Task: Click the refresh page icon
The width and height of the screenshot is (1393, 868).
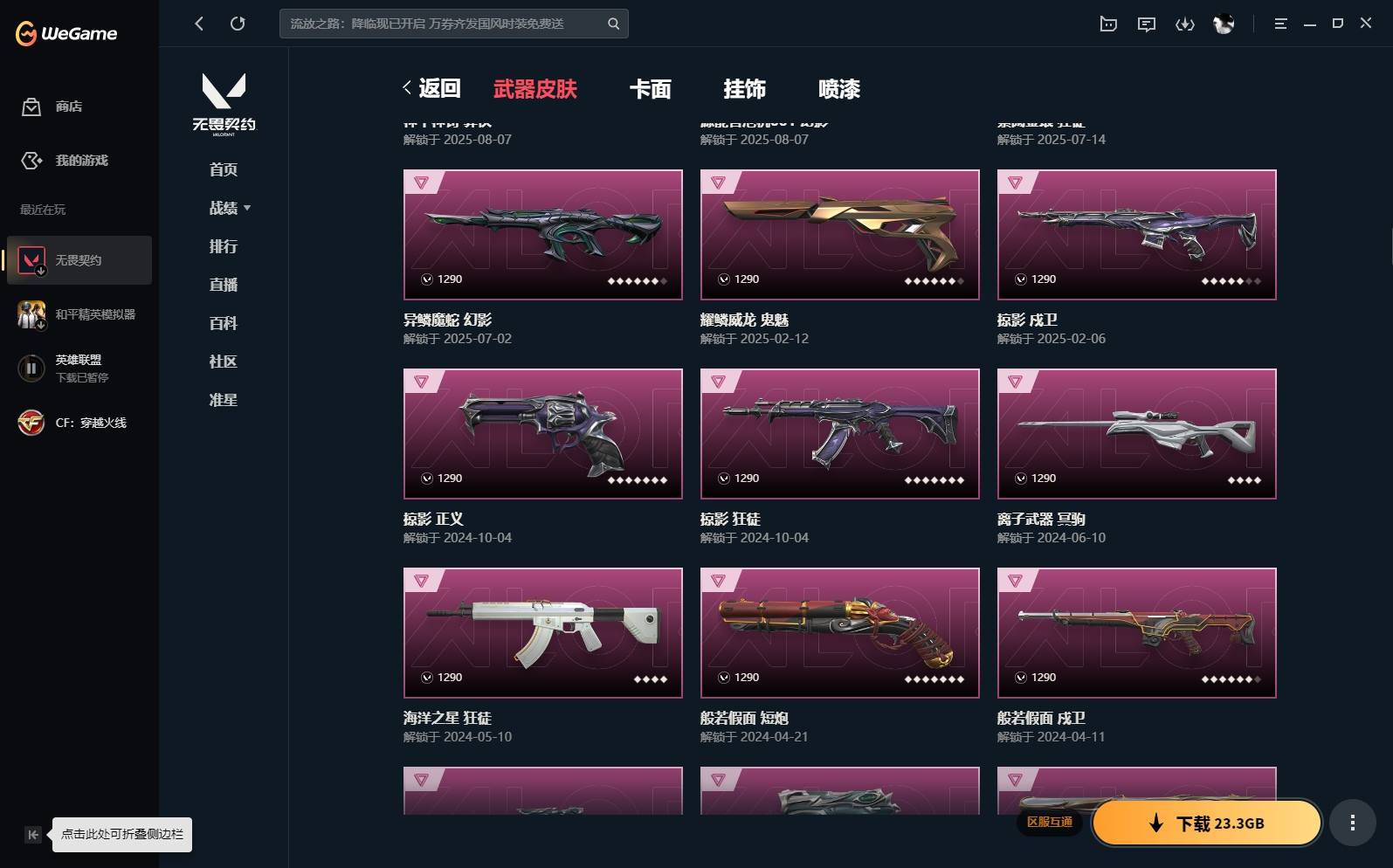Action: point(238,24)
